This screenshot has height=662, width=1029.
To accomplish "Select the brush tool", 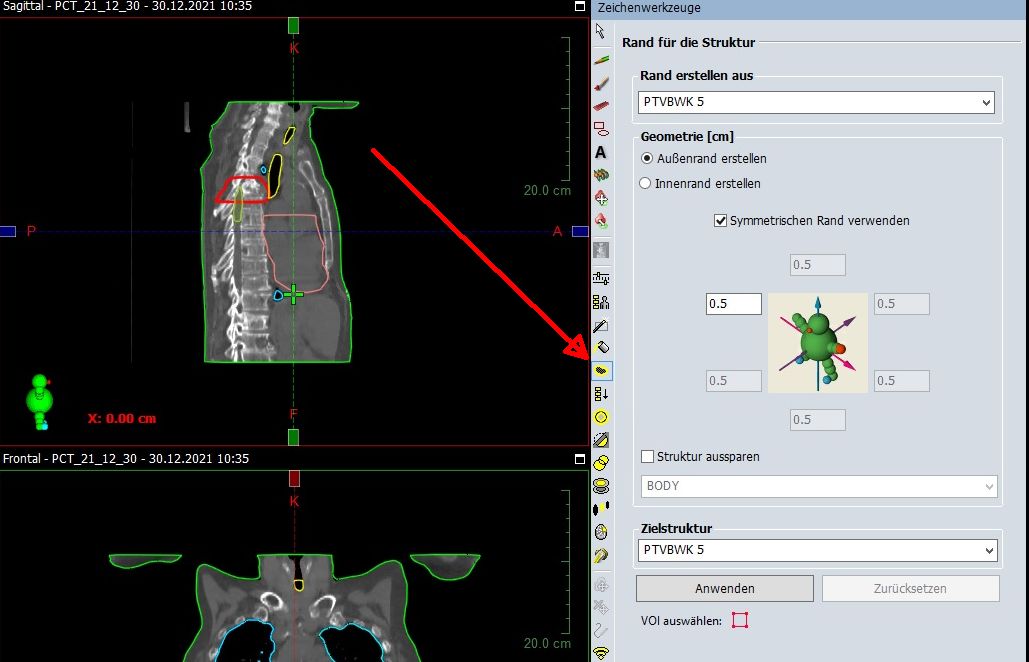I will (x=601, y=84).
